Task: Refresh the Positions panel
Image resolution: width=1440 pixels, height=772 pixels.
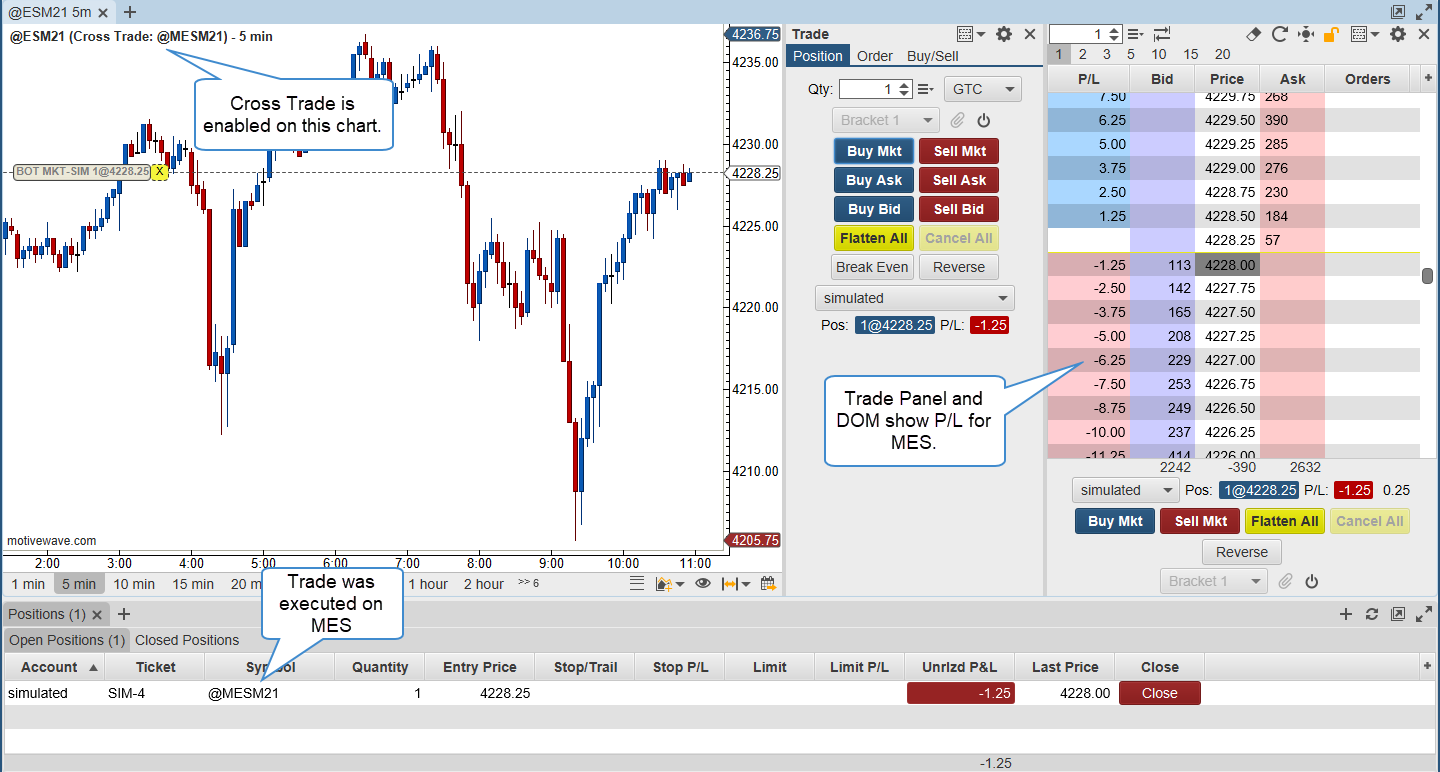Action: pos(1372,614)
